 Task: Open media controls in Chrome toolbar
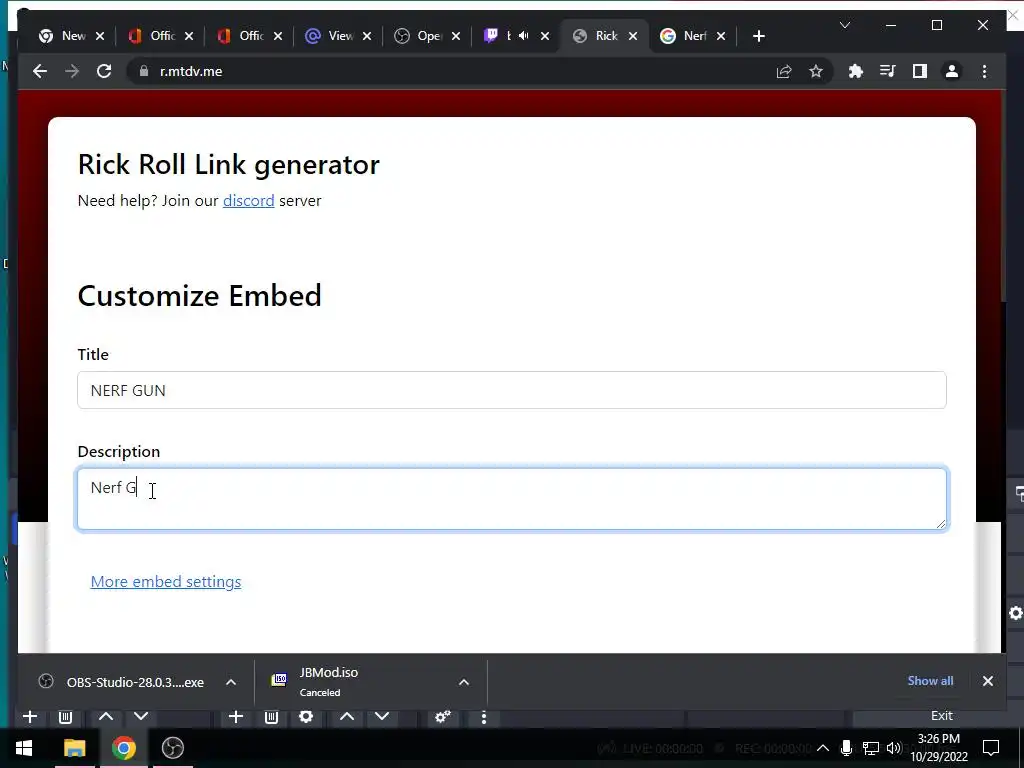pyautogui.click(x=888, y=71)
